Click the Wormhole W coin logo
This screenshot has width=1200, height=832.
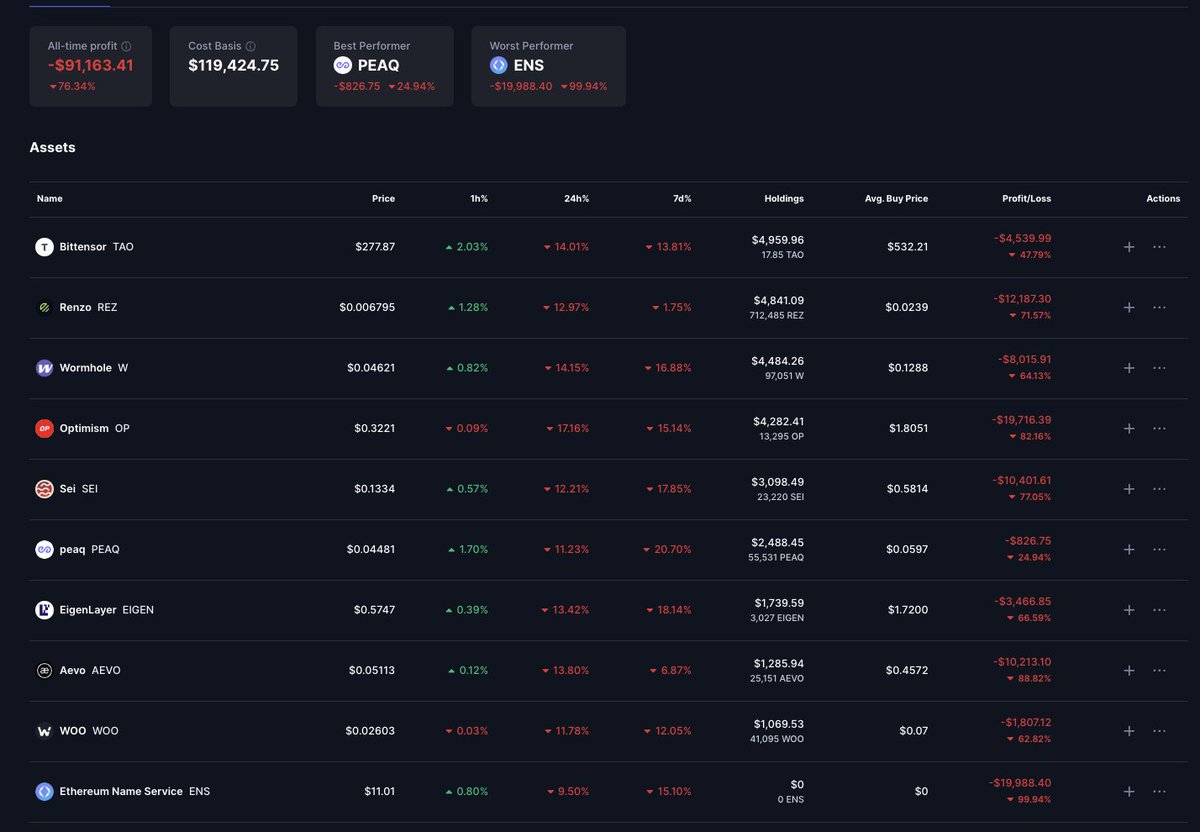[x=44, y=368]
